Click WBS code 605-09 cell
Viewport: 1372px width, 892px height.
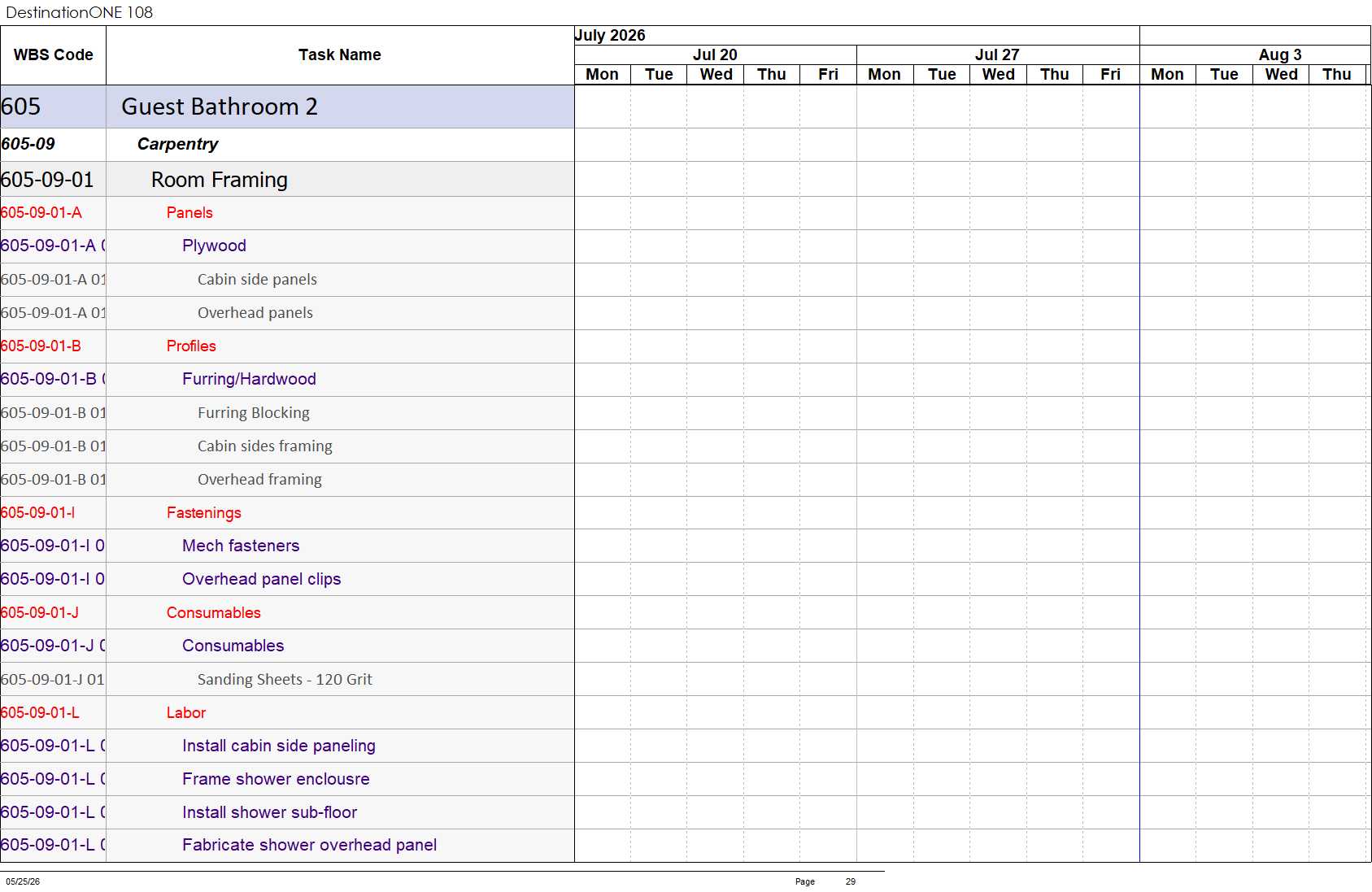53,144
